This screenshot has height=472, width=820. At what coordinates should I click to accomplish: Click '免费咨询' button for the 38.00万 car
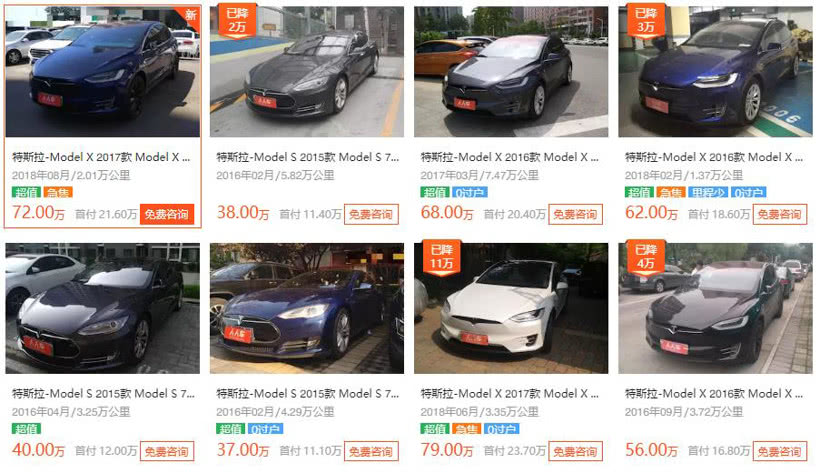(371, 214)
